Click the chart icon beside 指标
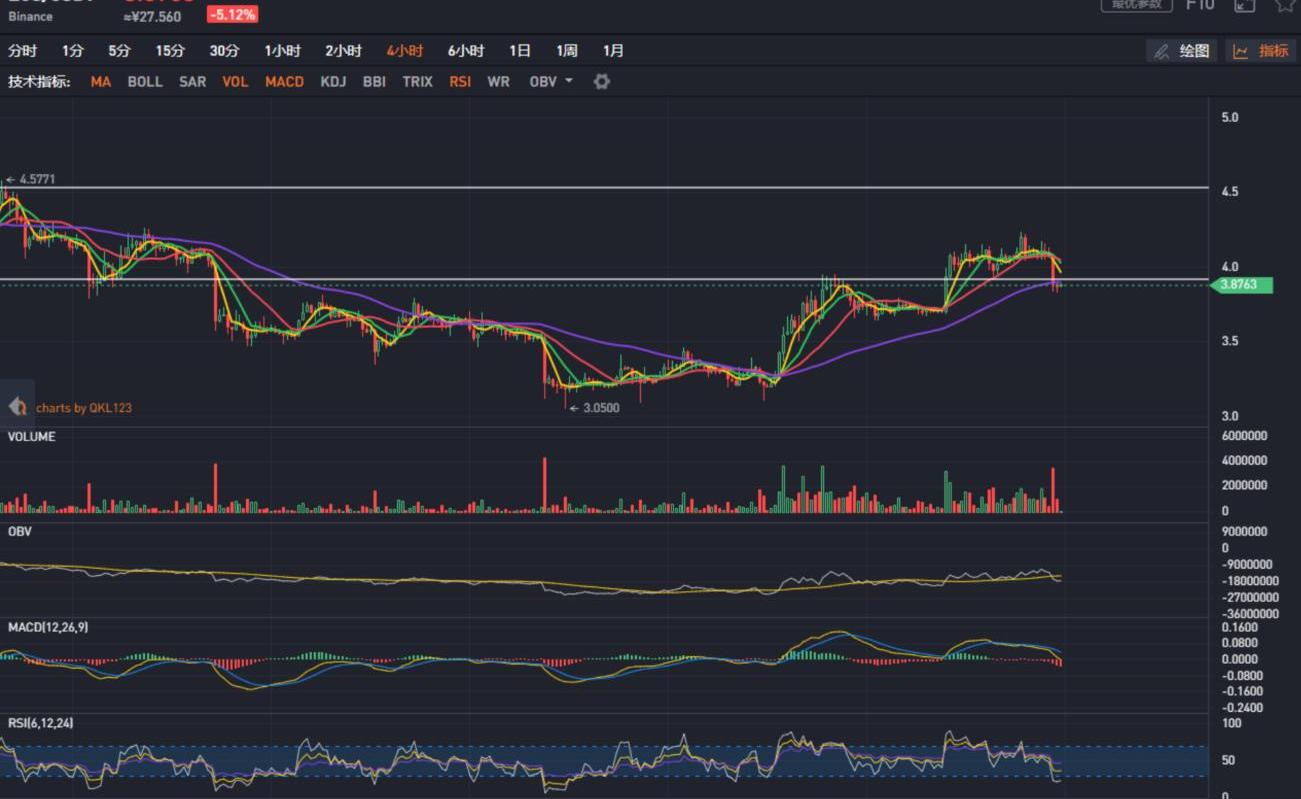 pyautogui.click(x=1240, y=51)
